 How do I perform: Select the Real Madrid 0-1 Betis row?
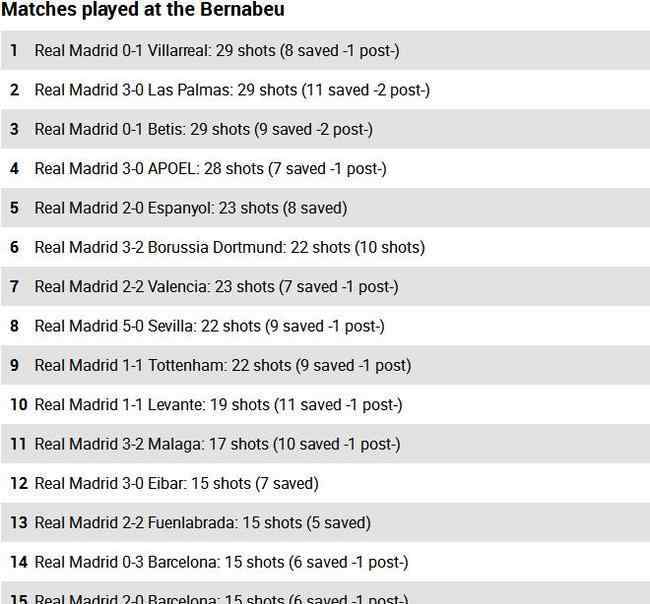[203, 129]
